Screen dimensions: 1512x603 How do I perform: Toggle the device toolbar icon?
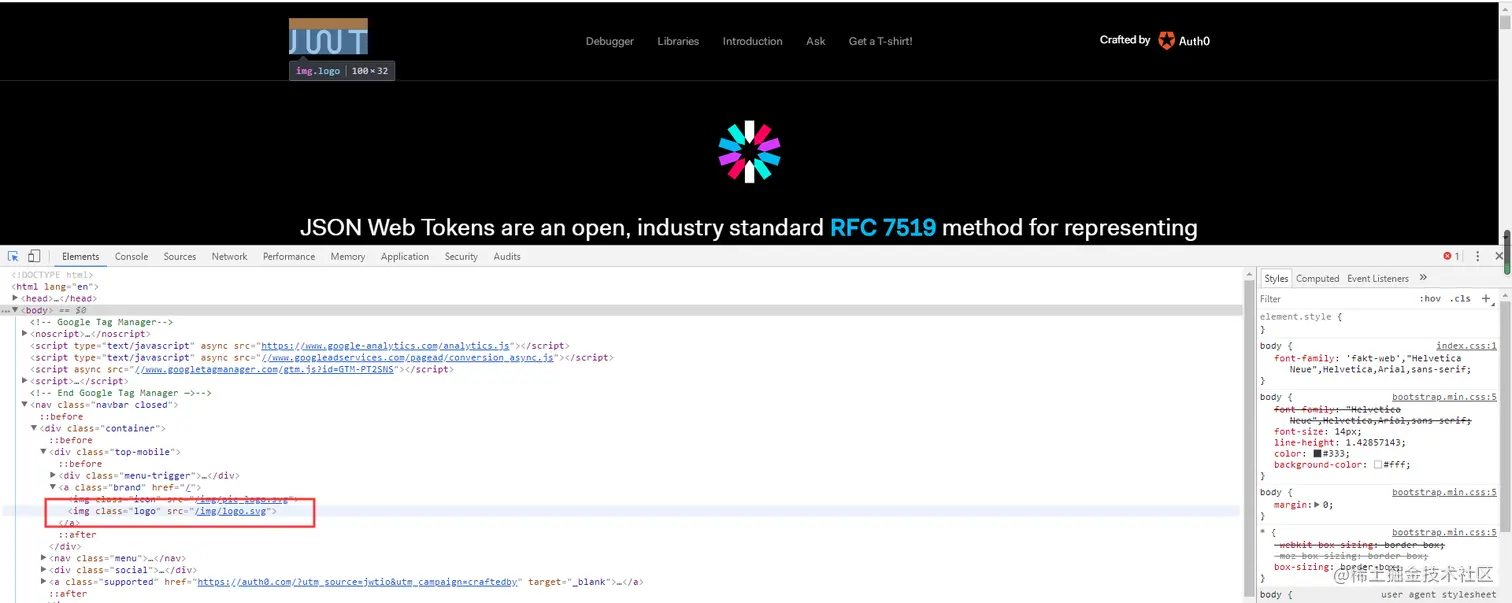[34, 256]
